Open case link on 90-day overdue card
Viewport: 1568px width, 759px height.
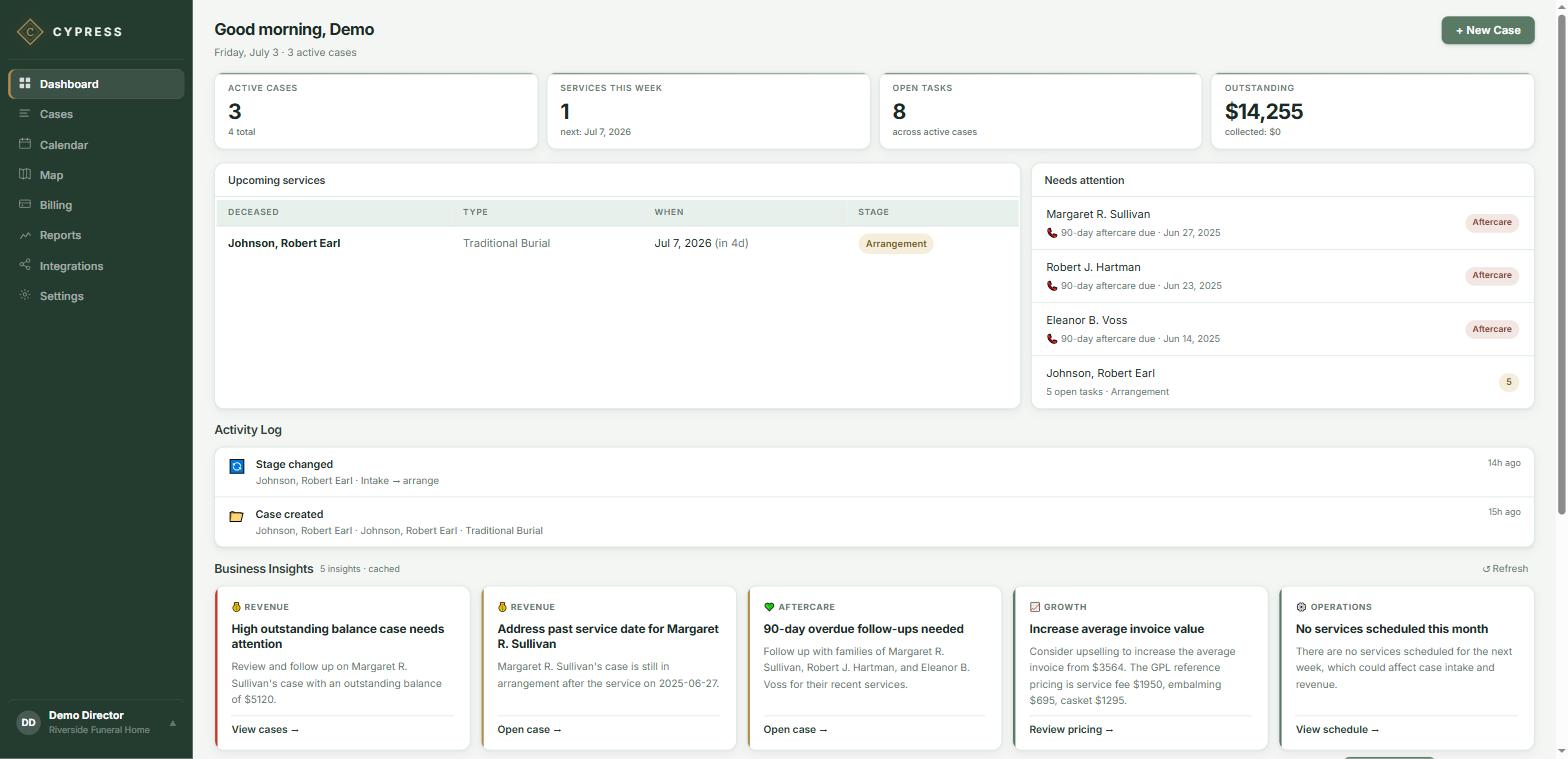(x=795, y=729)
